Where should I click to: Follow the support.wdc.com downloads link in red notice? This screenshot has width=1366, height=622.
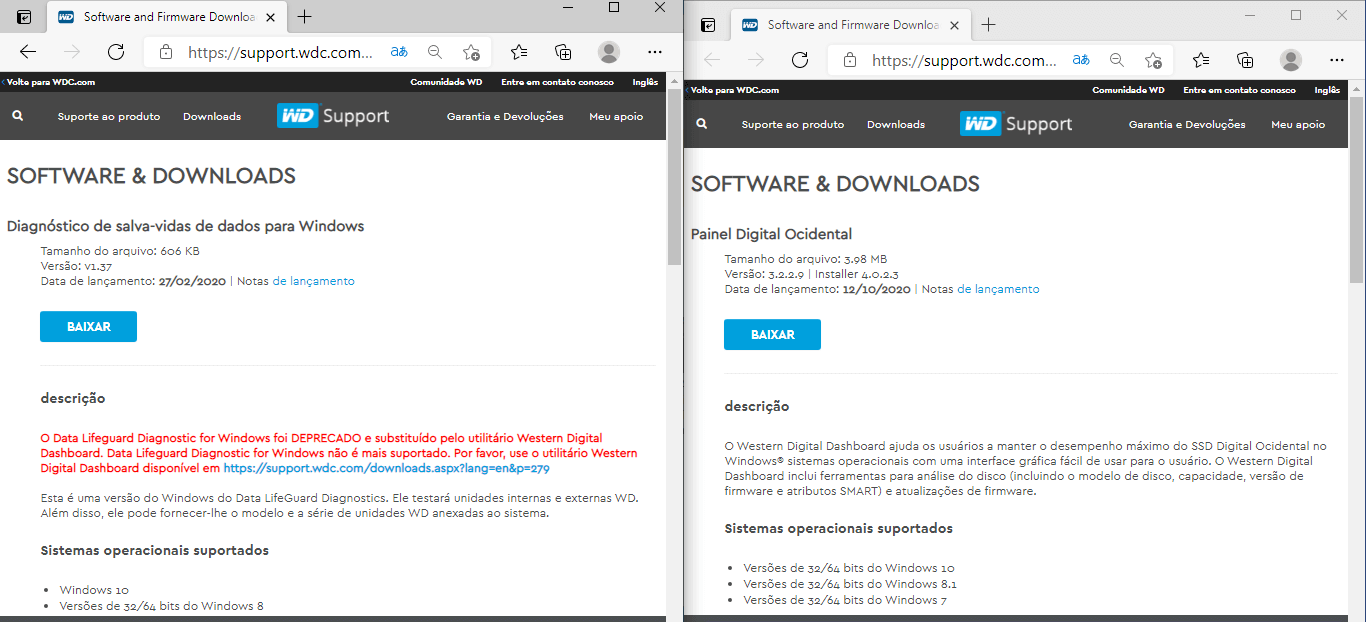386,468
